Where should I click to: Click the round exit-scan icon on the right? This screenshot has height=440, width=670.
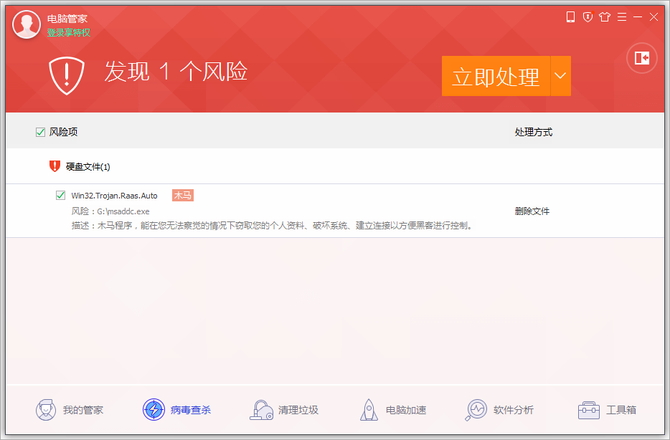pos(642,58)
